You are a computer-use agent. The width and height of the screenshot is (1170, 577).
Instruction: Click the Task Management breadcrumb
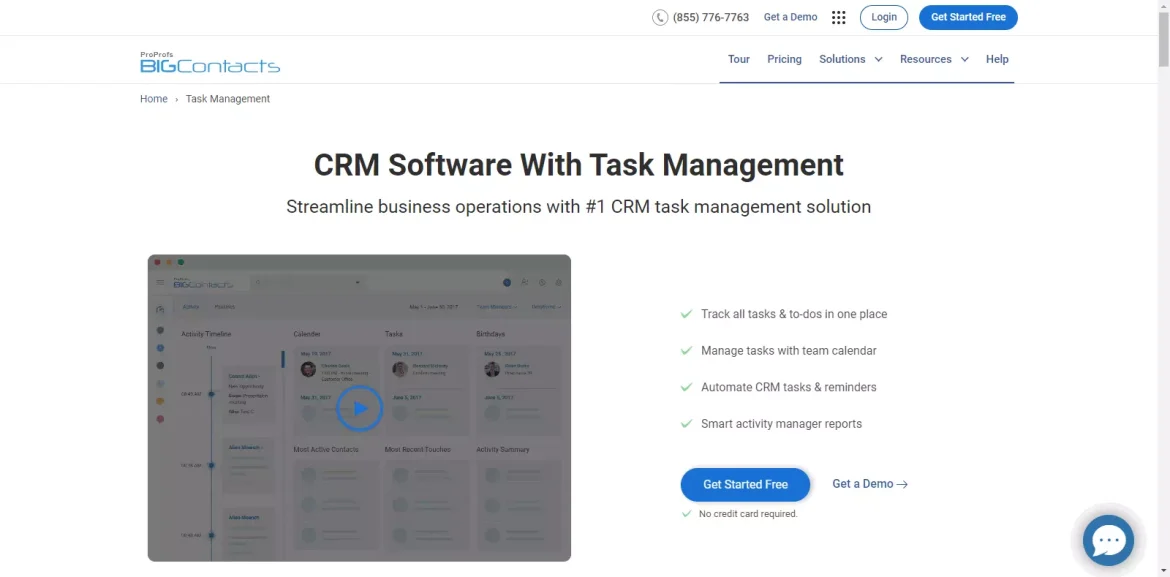[x=228, y=99]
